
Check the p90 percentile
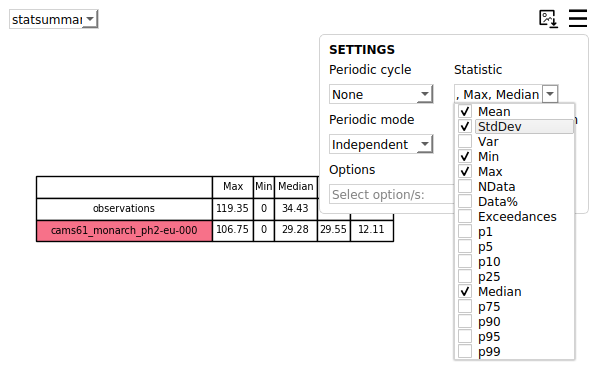(x=465, y=321)
